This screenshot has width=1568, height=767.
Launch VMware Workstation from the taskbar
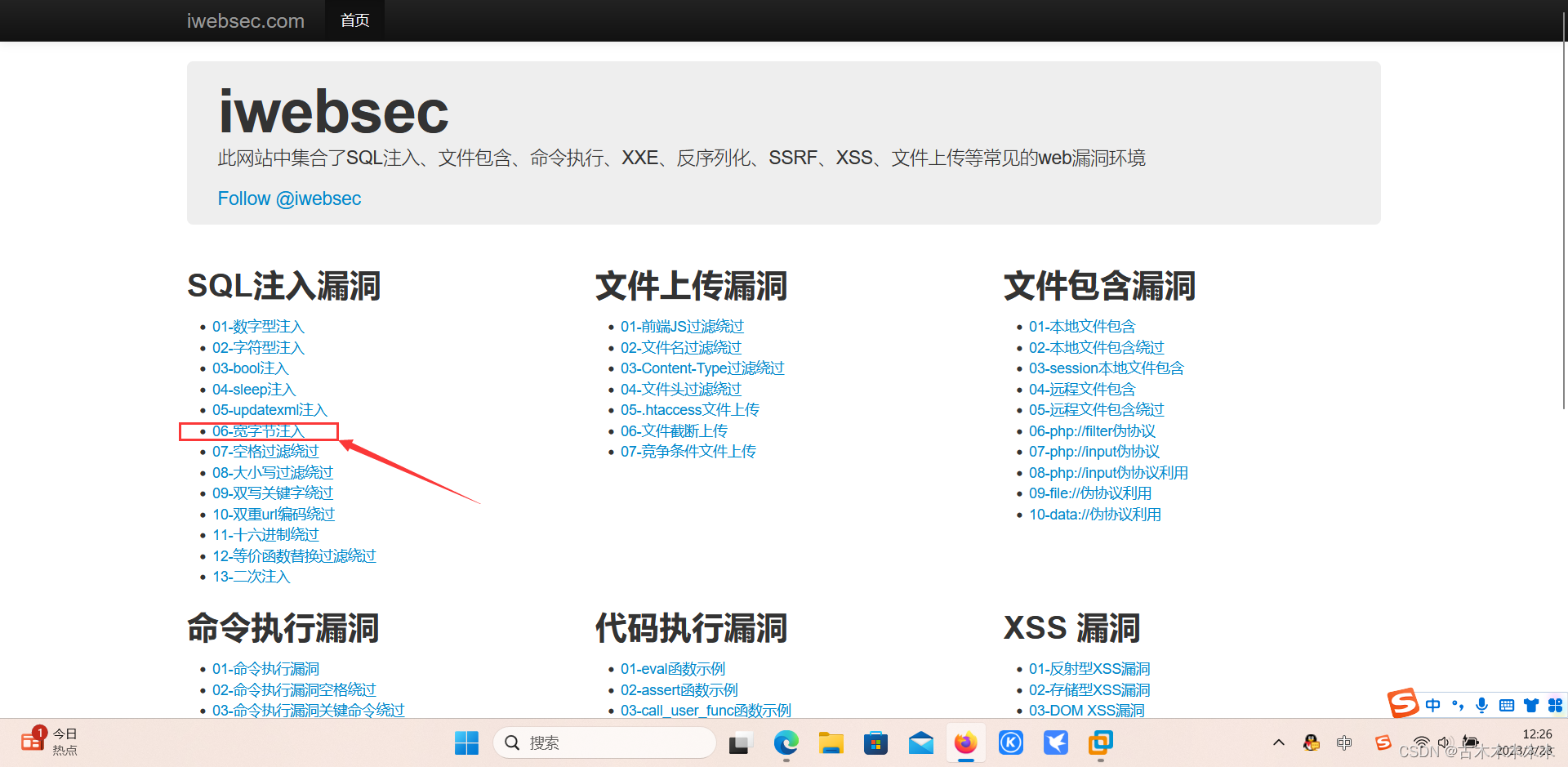click(x=1100, y=742)
